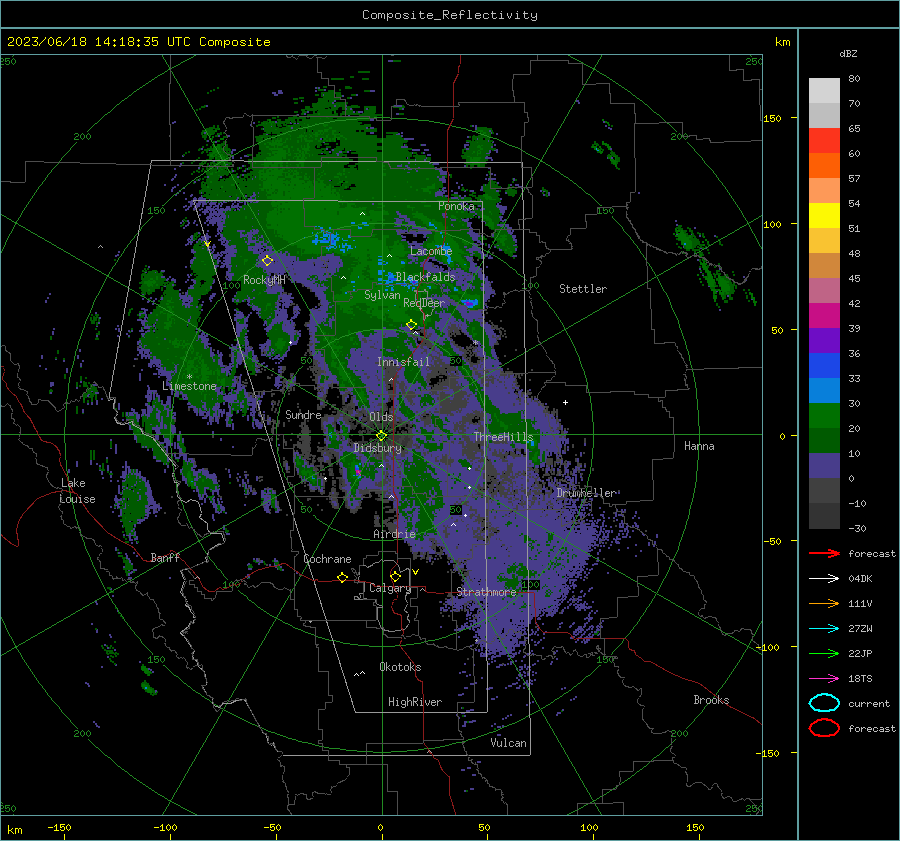
Task: Select the slate-purple swatch between 10 and 0 dBZ
Action: (824, 466)
